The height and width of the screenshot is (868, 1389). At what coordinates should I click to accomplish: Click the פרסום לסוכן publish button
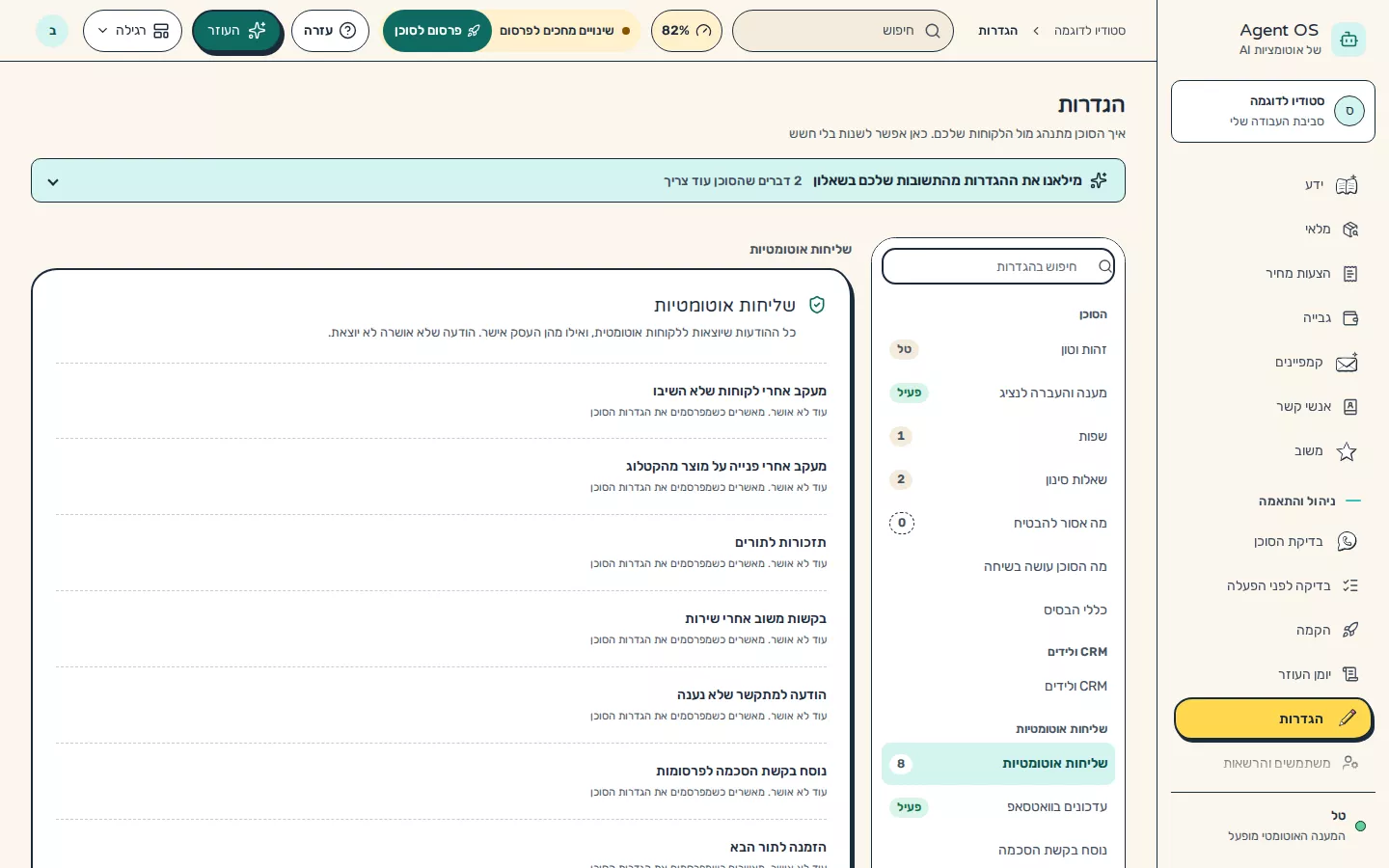[x=437, y=31]
